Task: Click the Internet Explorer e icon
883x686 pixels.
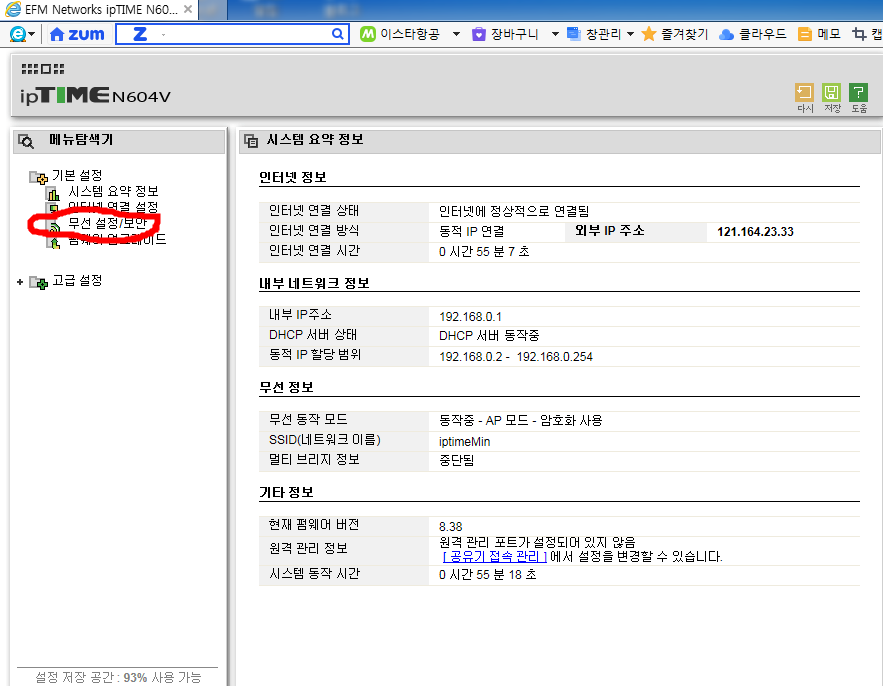Action: pyautogui.click(x=17, y=34)
